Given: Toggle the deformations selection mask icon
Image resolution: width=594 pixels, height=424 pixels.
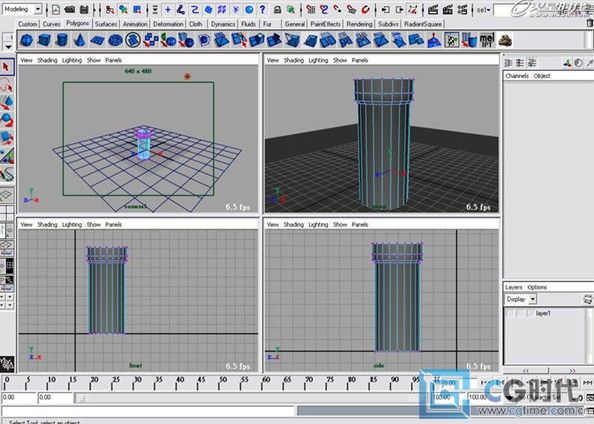Looking at the screenshot, I should [222, 9].
